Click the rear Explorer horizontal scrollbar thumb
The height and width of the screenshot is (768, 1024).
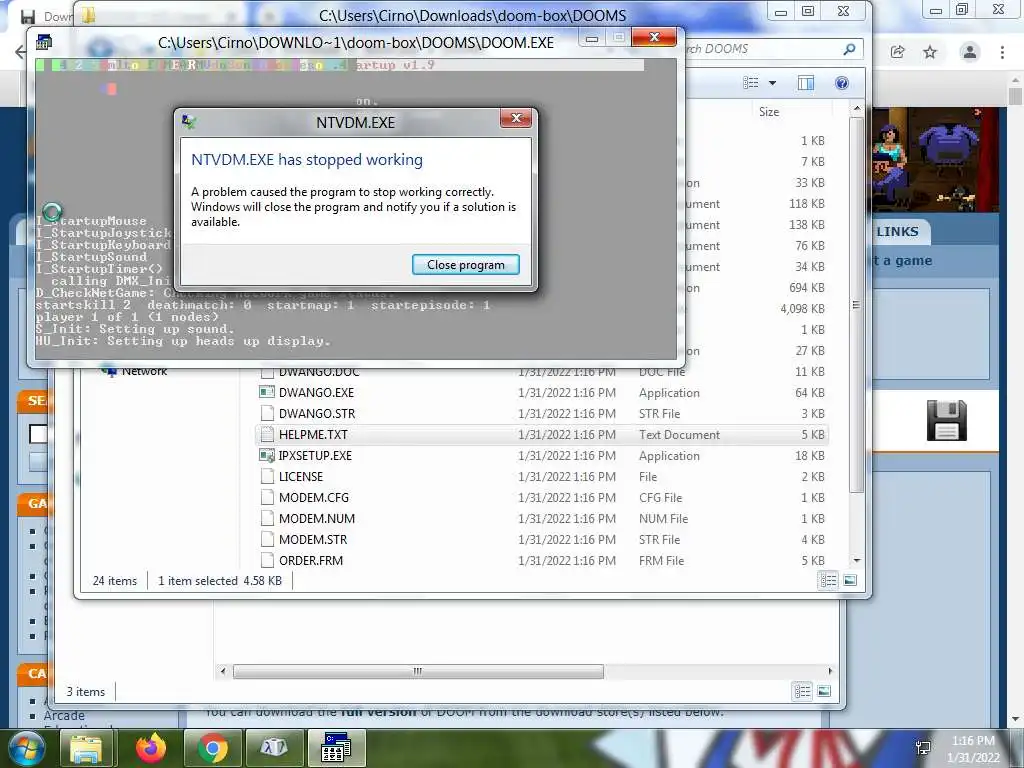(x=418, y=671)
